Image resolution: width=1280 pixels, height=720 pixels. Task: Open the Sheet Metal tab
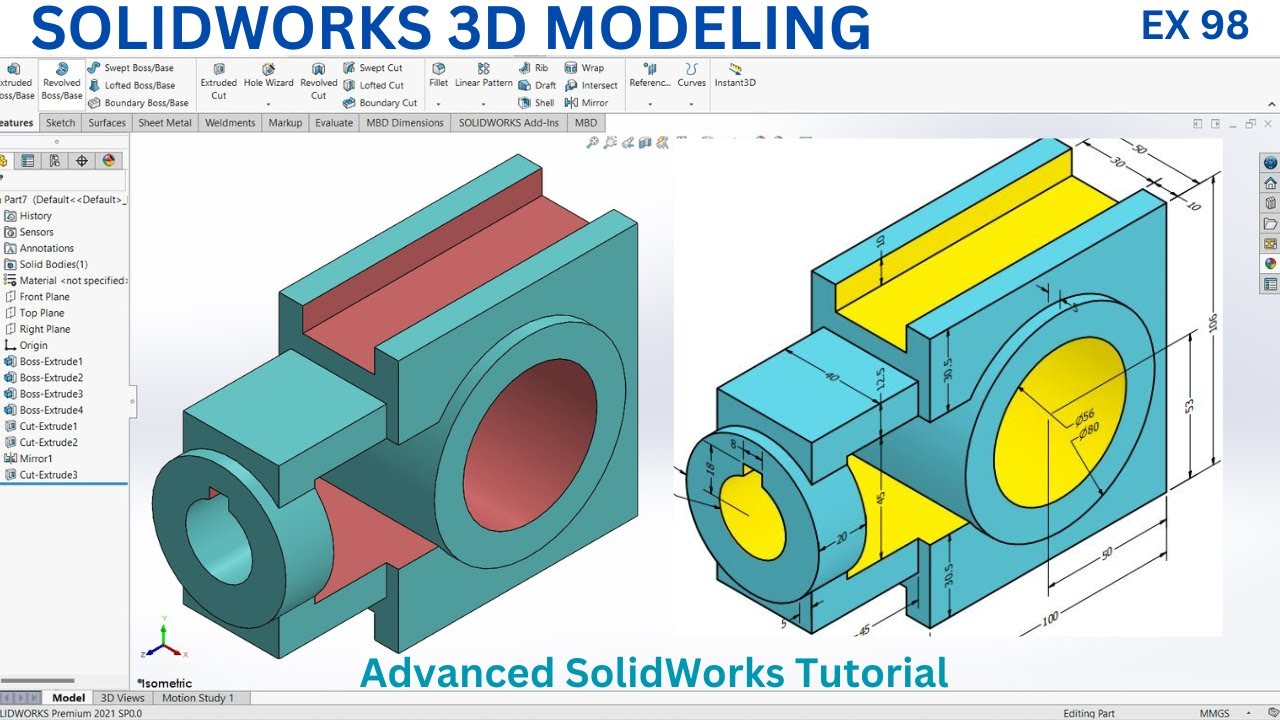pyautogui.click(x=165, y=123)
